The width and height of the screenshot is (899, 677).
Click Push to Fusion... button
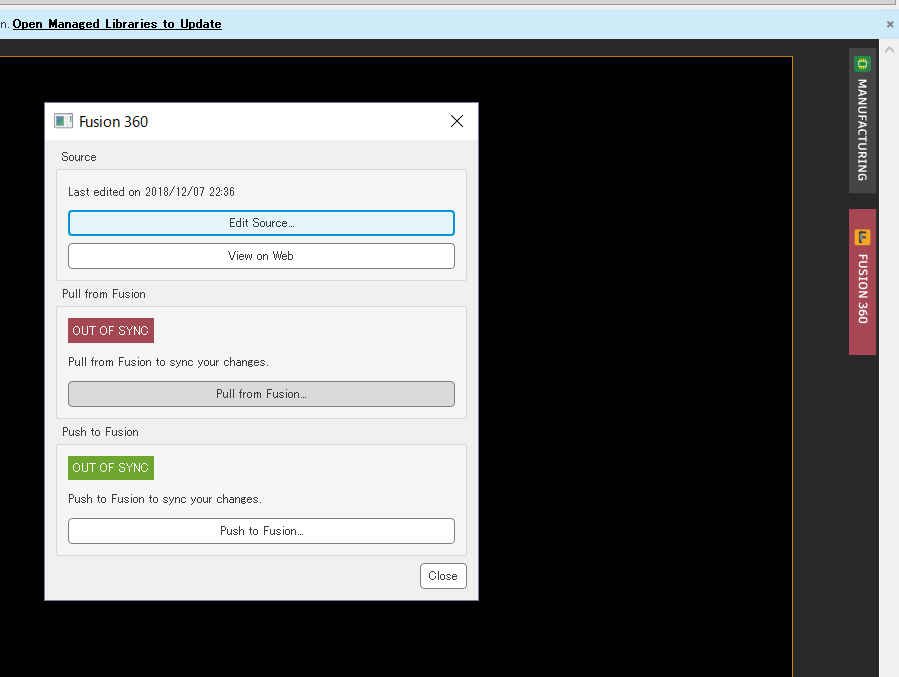click(261, 531)
